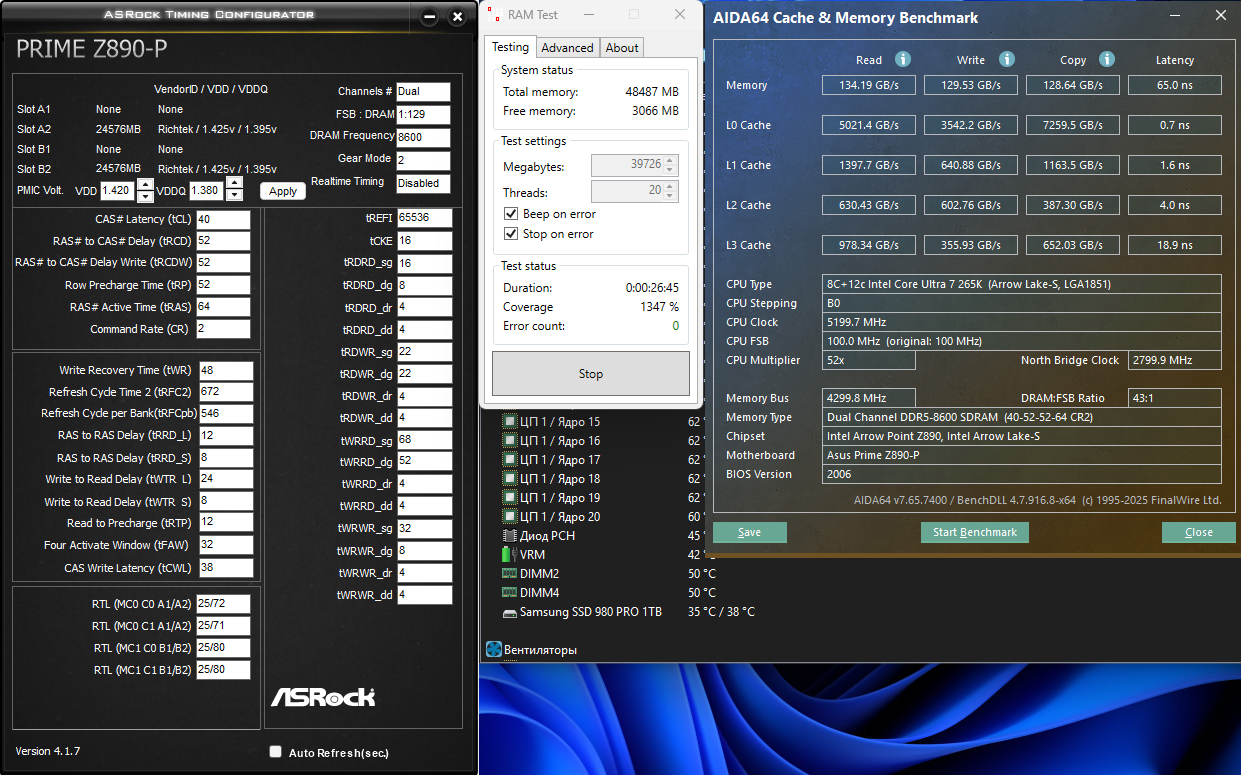The image size is (1241, 775).
Task: Toggle the Beep on error checkbox
Action: click(512, 214)
